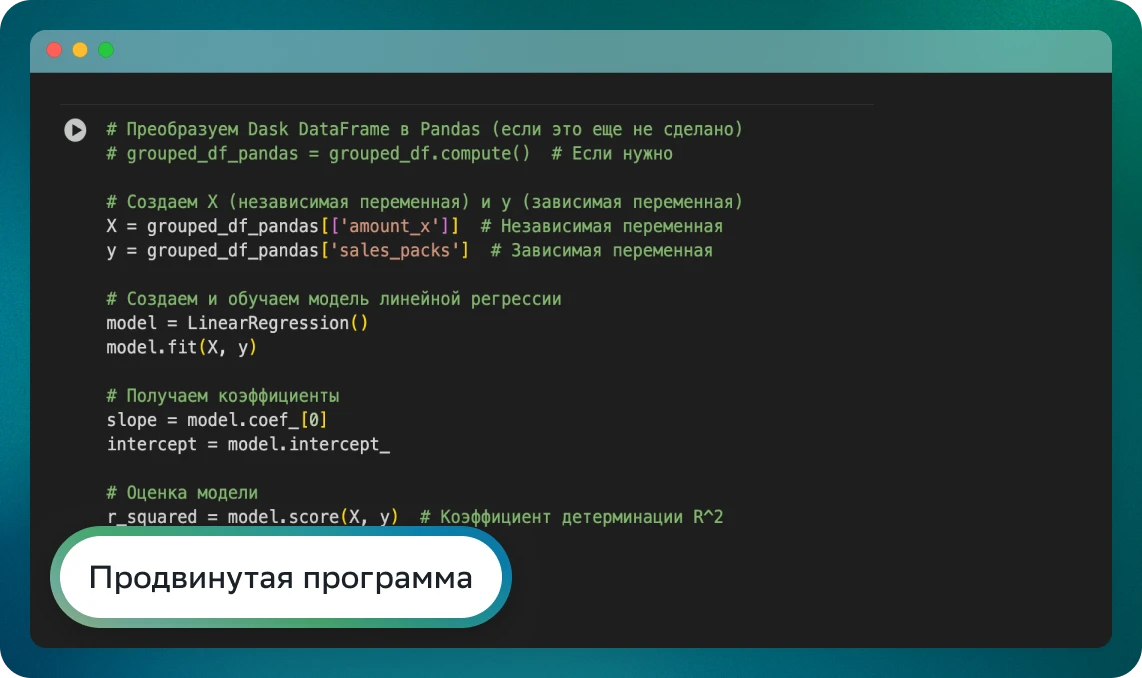Viewport: 1142px width, 678px height.
Task: Click the r_squared variable name
Action: pos(152,517)
